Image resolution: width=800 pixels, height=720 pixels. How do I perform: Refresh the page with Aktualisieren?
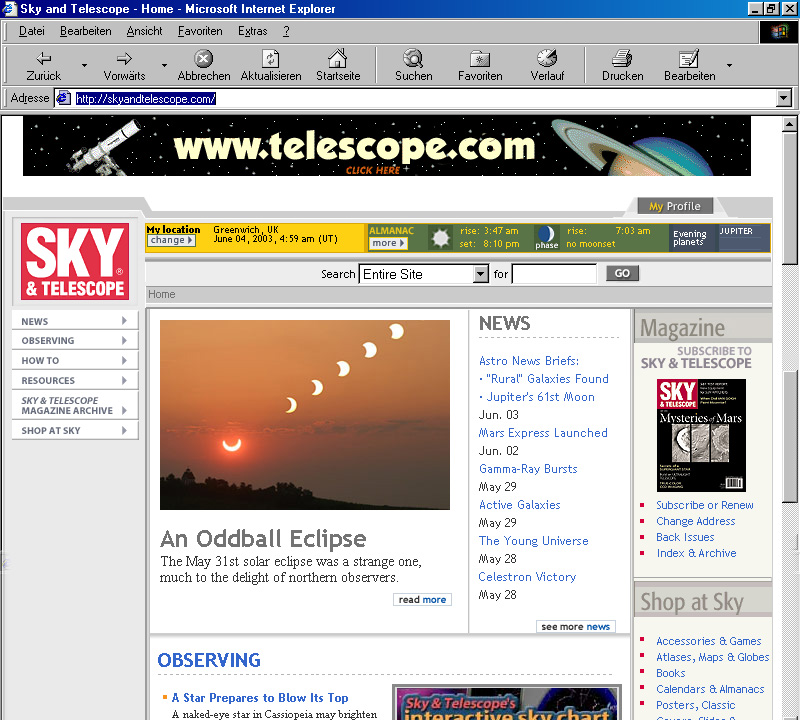pyautogui.click(x=270, y=65)
